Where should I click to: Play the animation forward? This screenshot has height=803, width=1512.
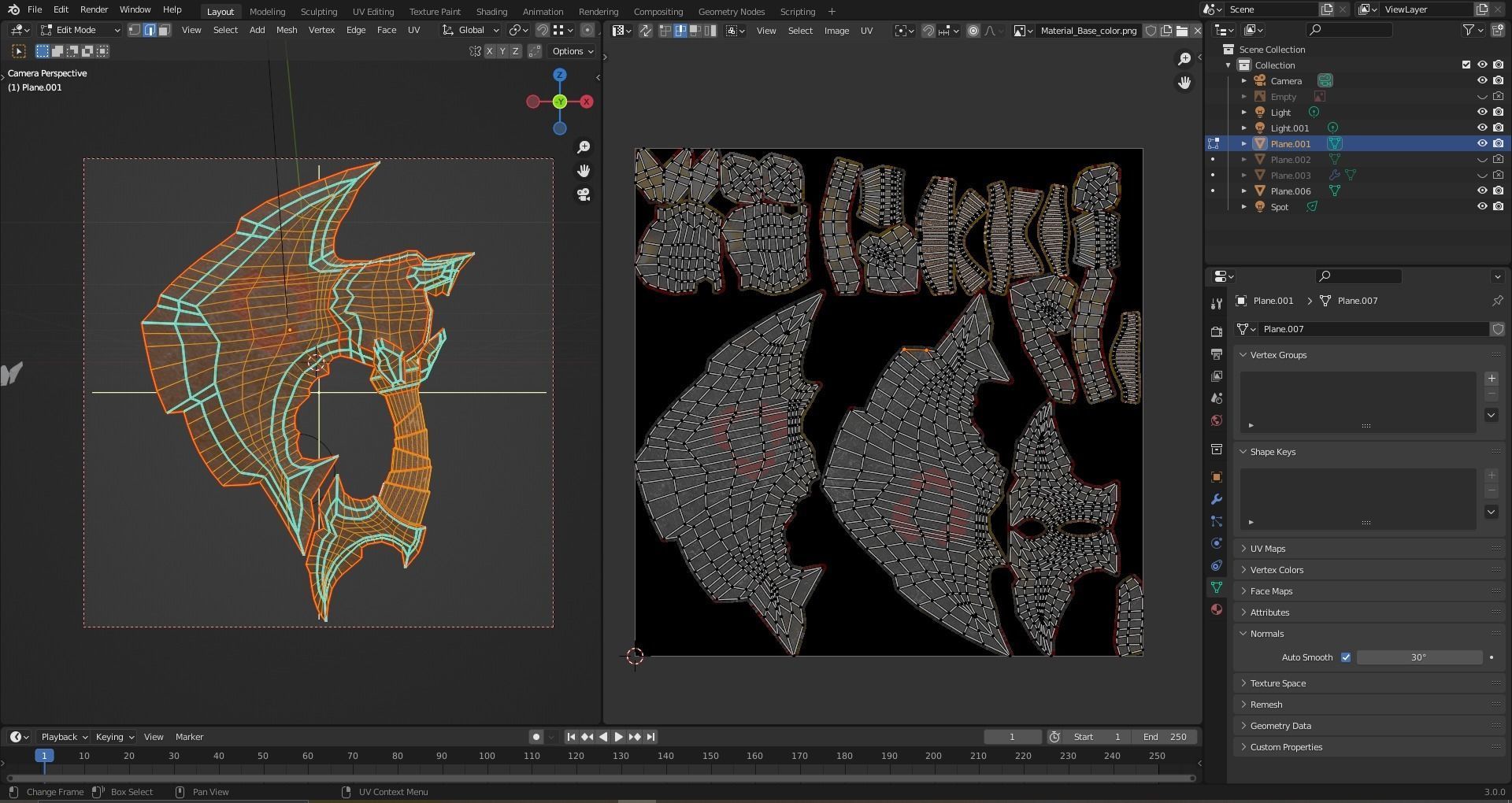pyautogui.click(x=618, y=737)
